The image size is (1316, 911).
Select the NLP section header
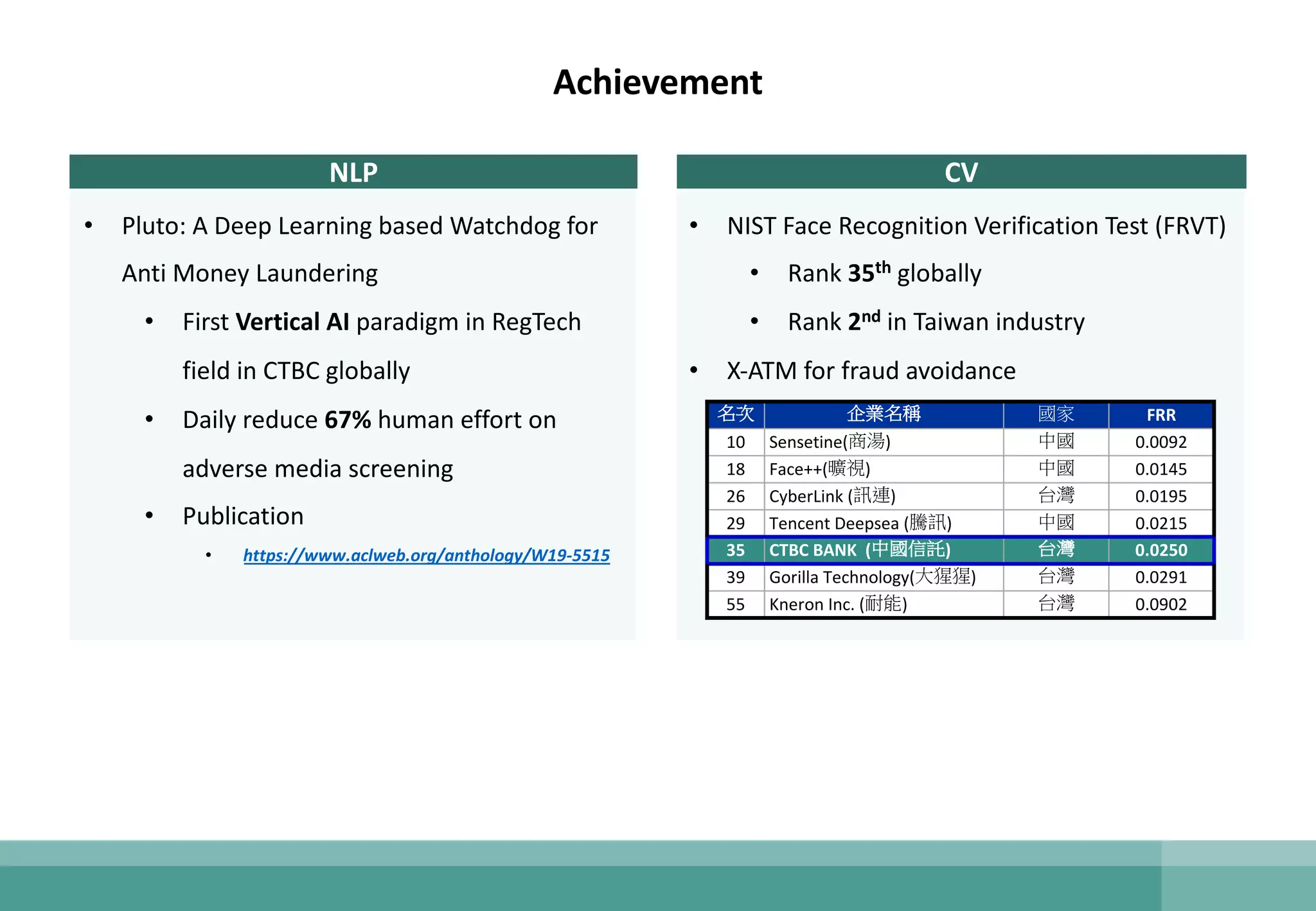pos(353,172)
